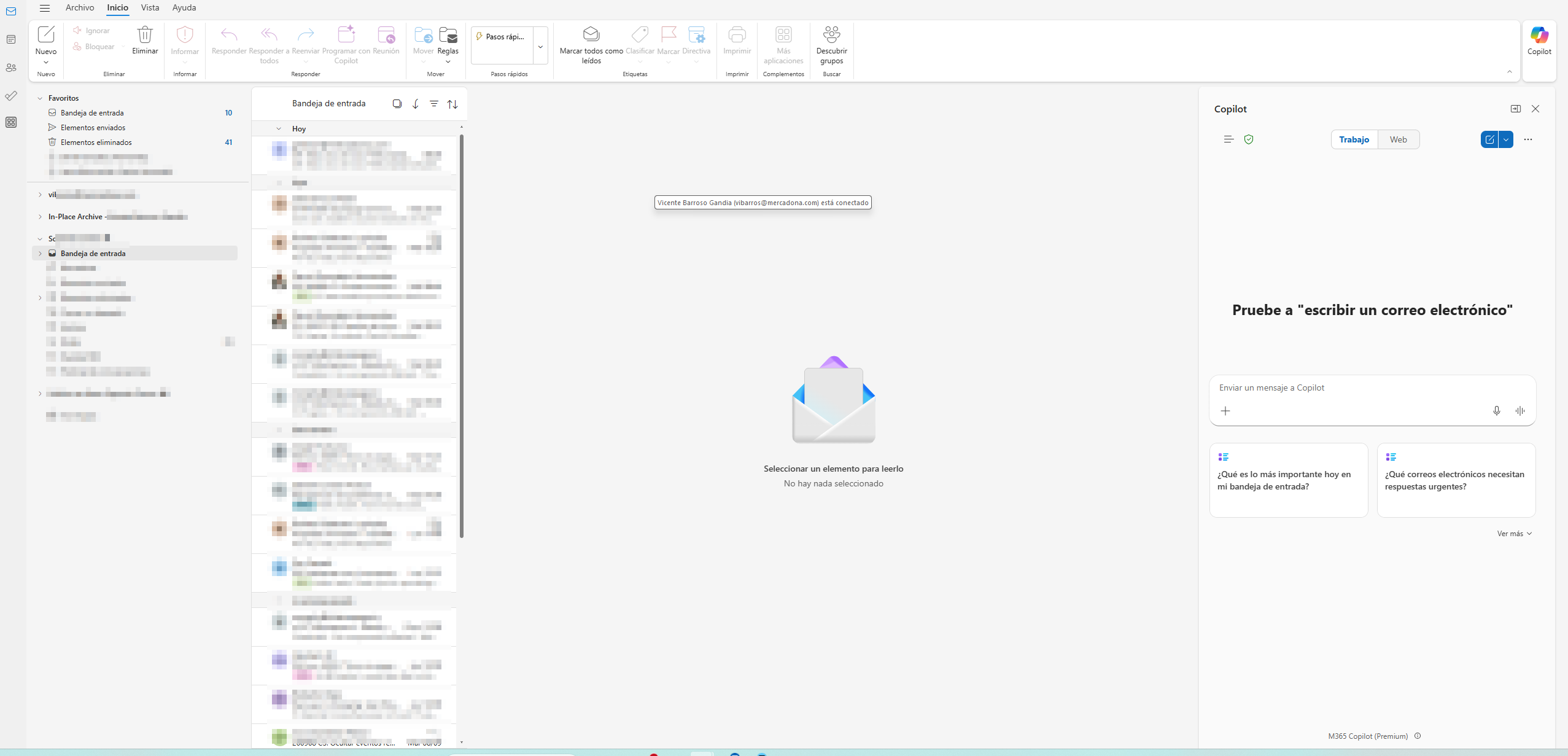The width and height of the screenshot is (1568, 756).
Task: Open the Elementos eliminados folder
Action: point(135,142)
